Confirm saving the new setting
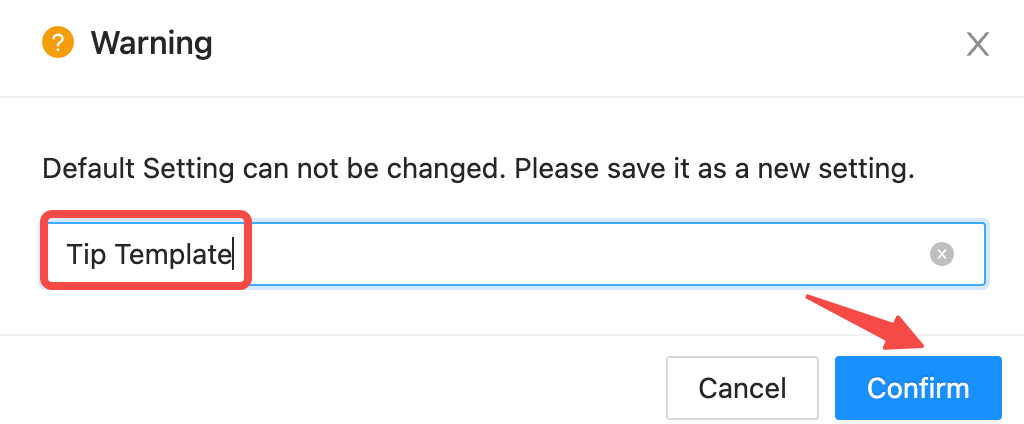The image size is (1024, 424). (918, 388)
